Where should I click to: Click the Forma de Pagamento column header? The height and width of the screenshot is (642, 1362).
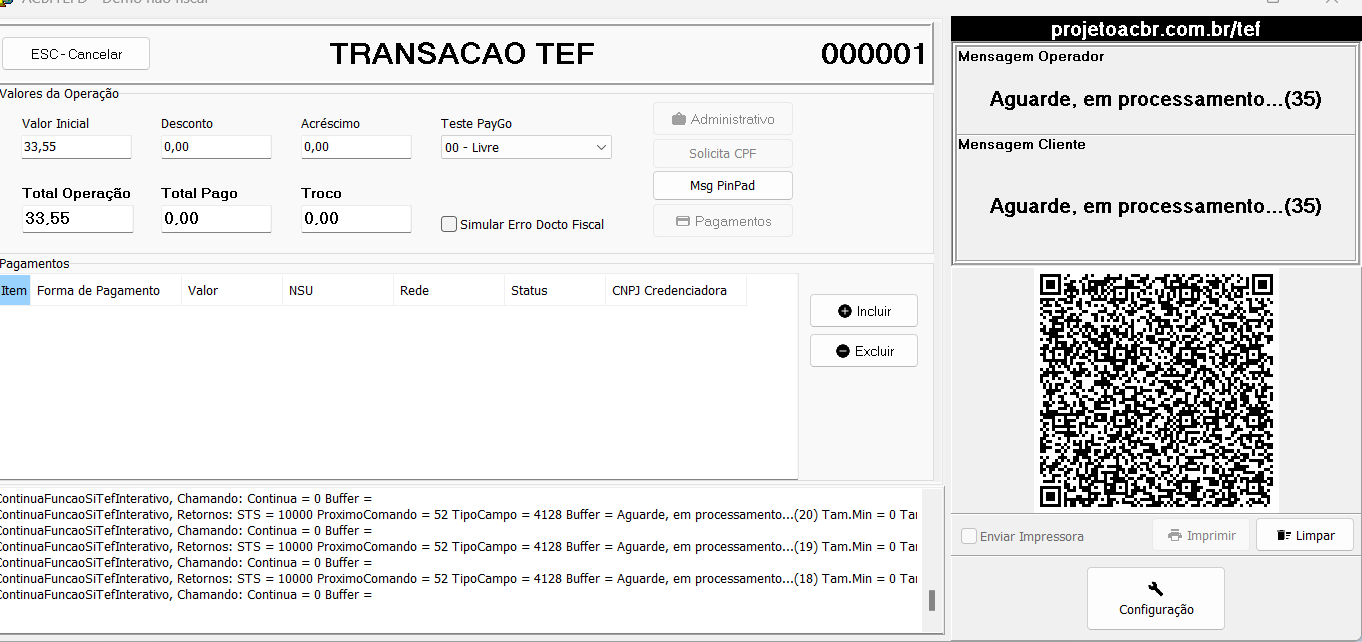click(x=106, y=291)
